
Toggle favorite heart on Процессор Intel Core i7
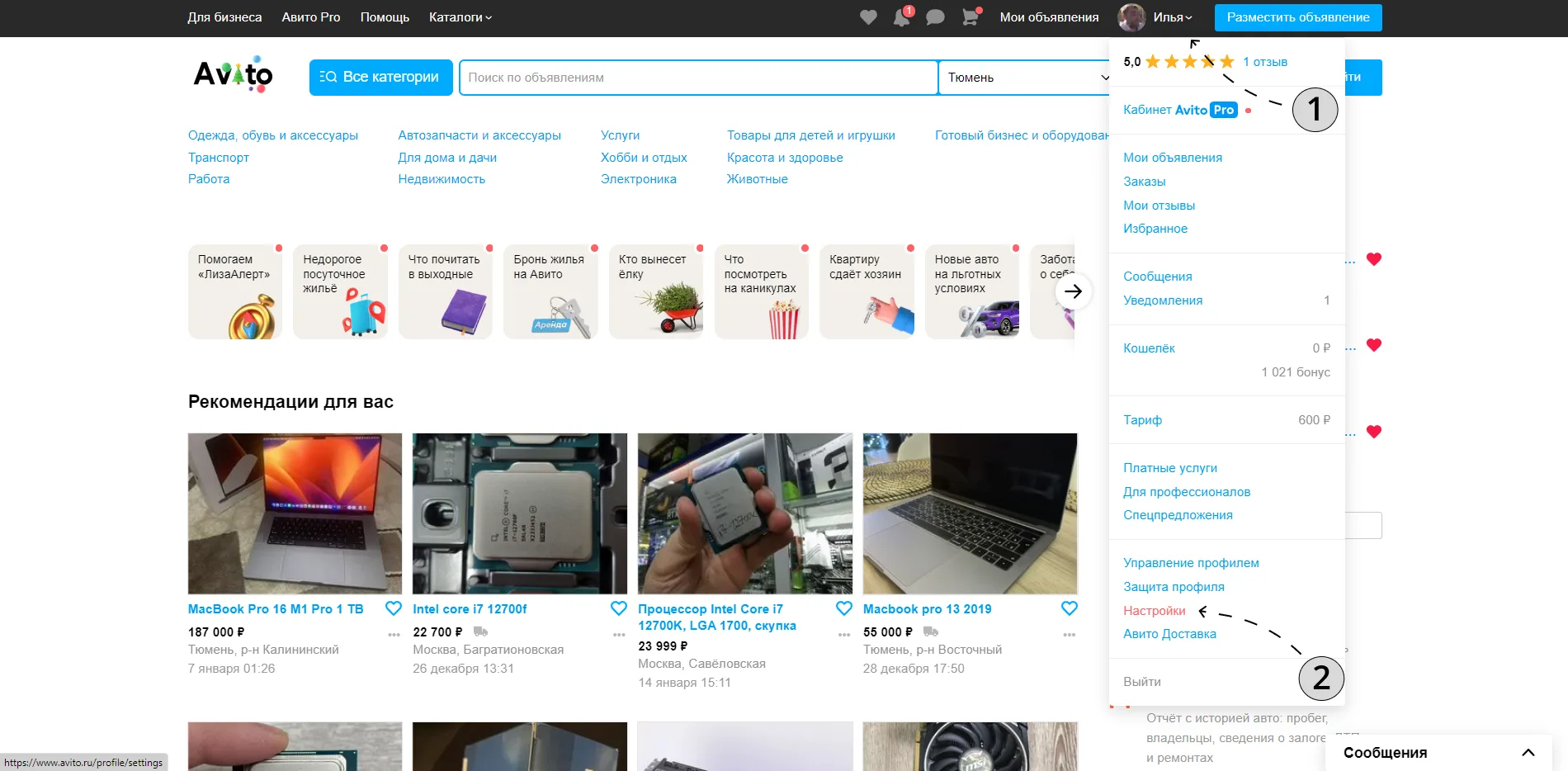844,608
